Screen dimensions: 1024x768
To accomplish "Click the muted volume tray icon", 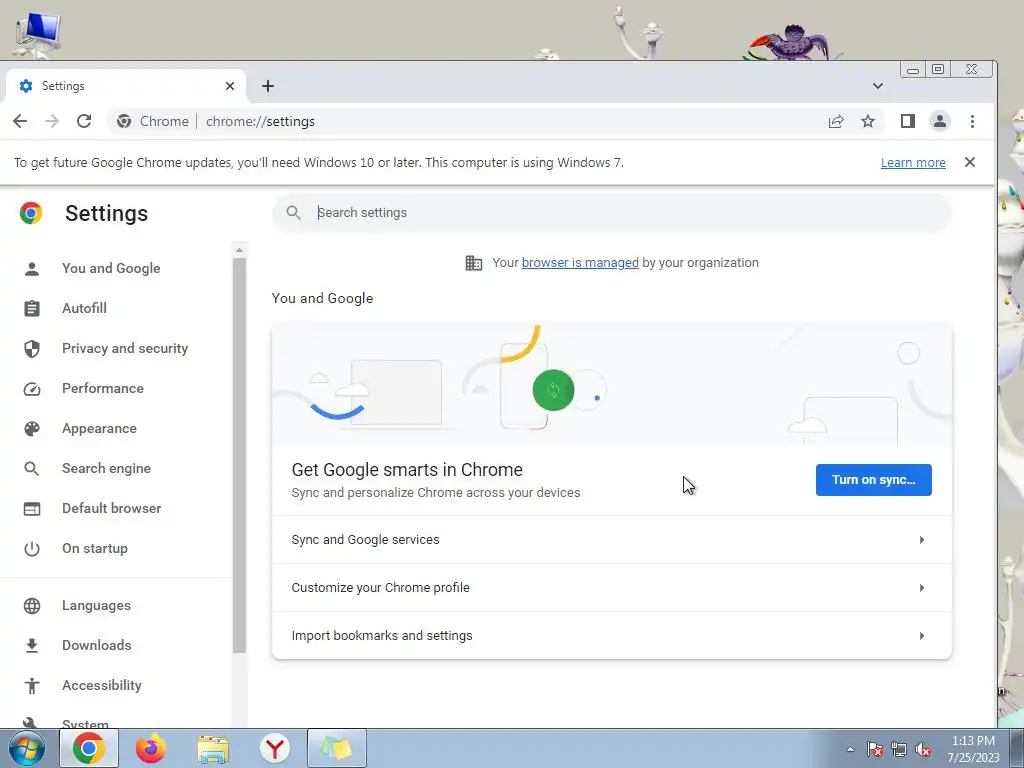I will 923,749.
